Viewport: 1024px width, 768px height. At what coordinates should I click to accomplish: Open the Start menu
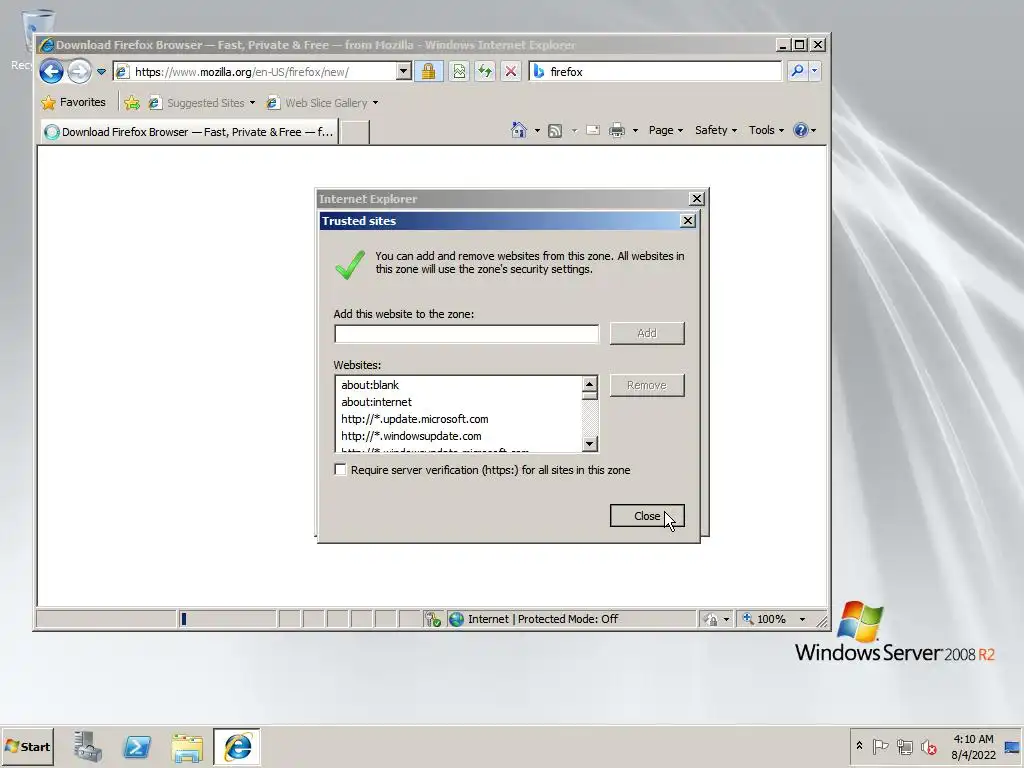pyautogui.click(x=27, y=746)
